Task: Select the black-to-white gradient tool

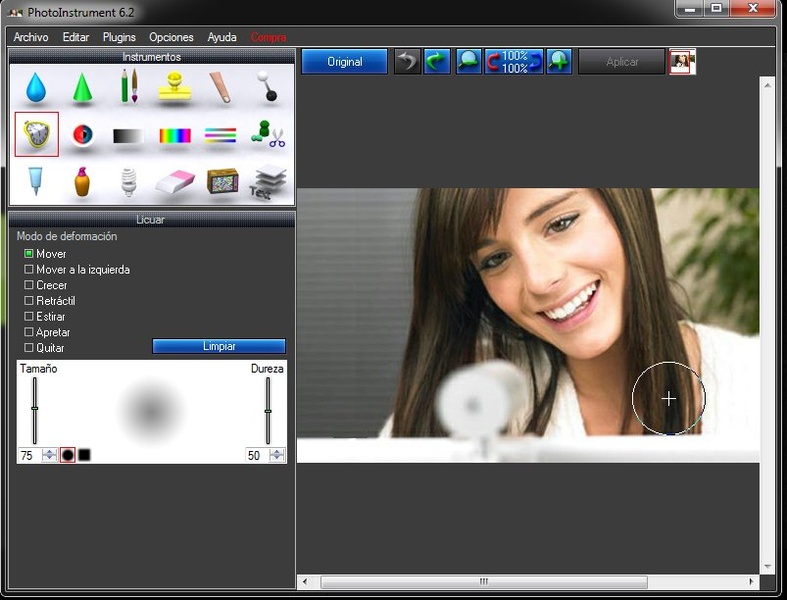Action: pos(128,136)
